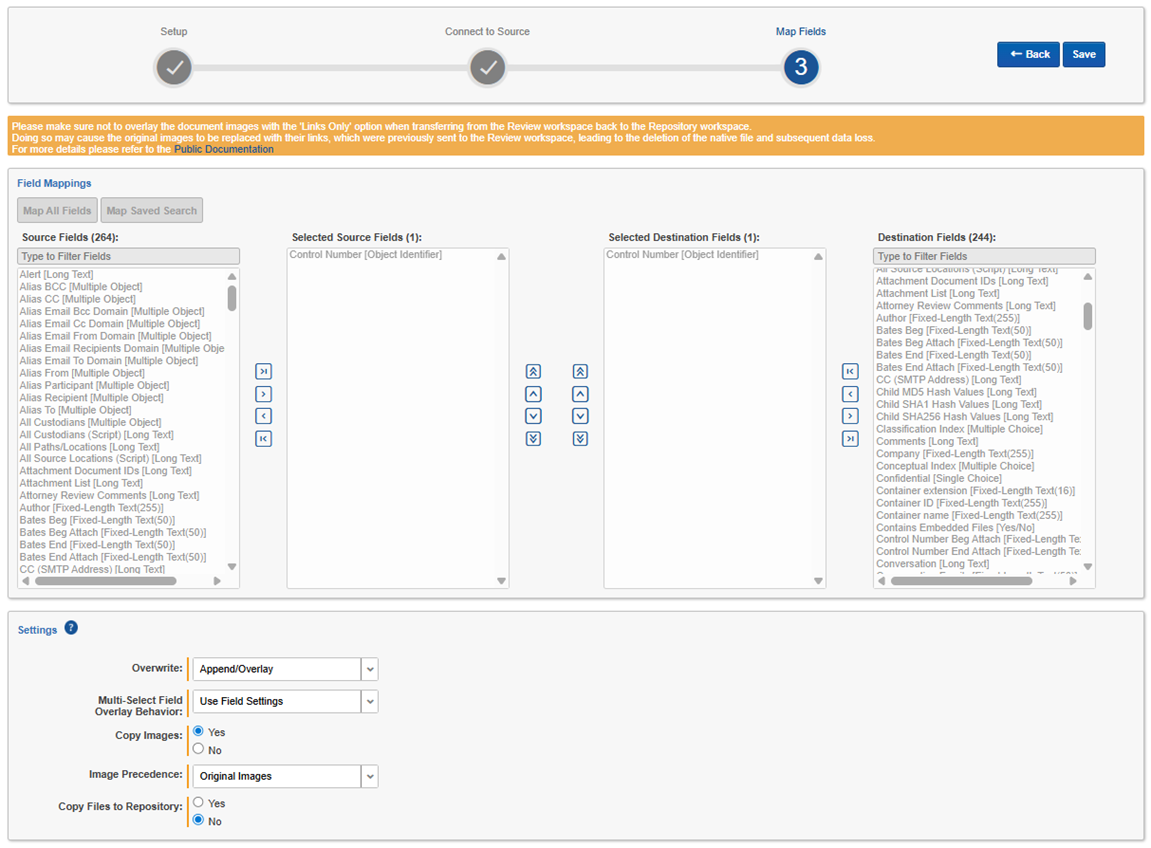Move selected destination field to the bottom
The width and height of the screenshot is (1151, 848).
click(x=581, y=439)
